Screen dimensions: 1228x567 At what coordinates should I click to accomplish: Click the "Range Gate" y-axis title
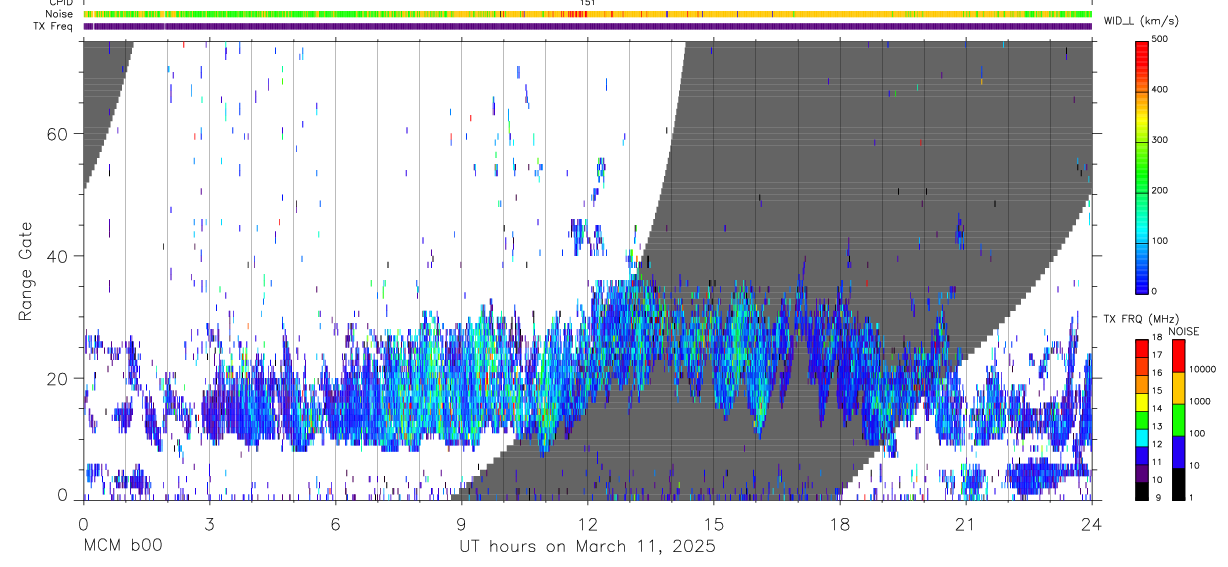26,271
